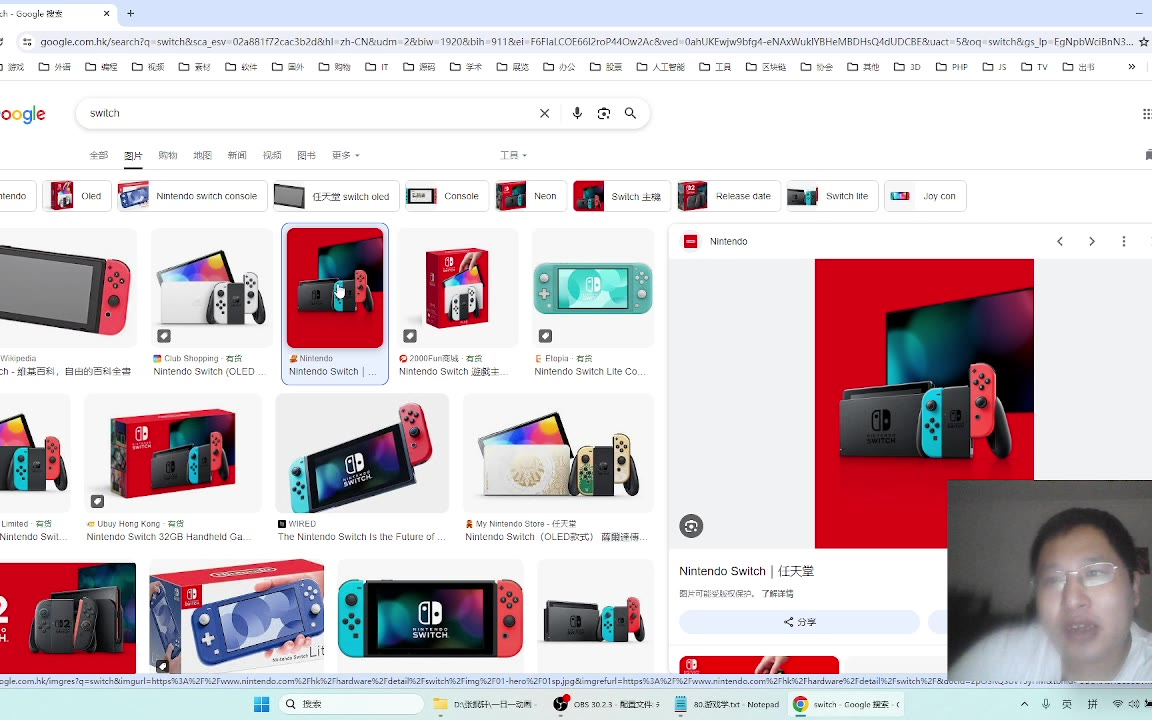Image resolution: width=1152 pixels, height=720 pixels.
Task: Open search by image camera icon
Action: click(x=604, y=113)
